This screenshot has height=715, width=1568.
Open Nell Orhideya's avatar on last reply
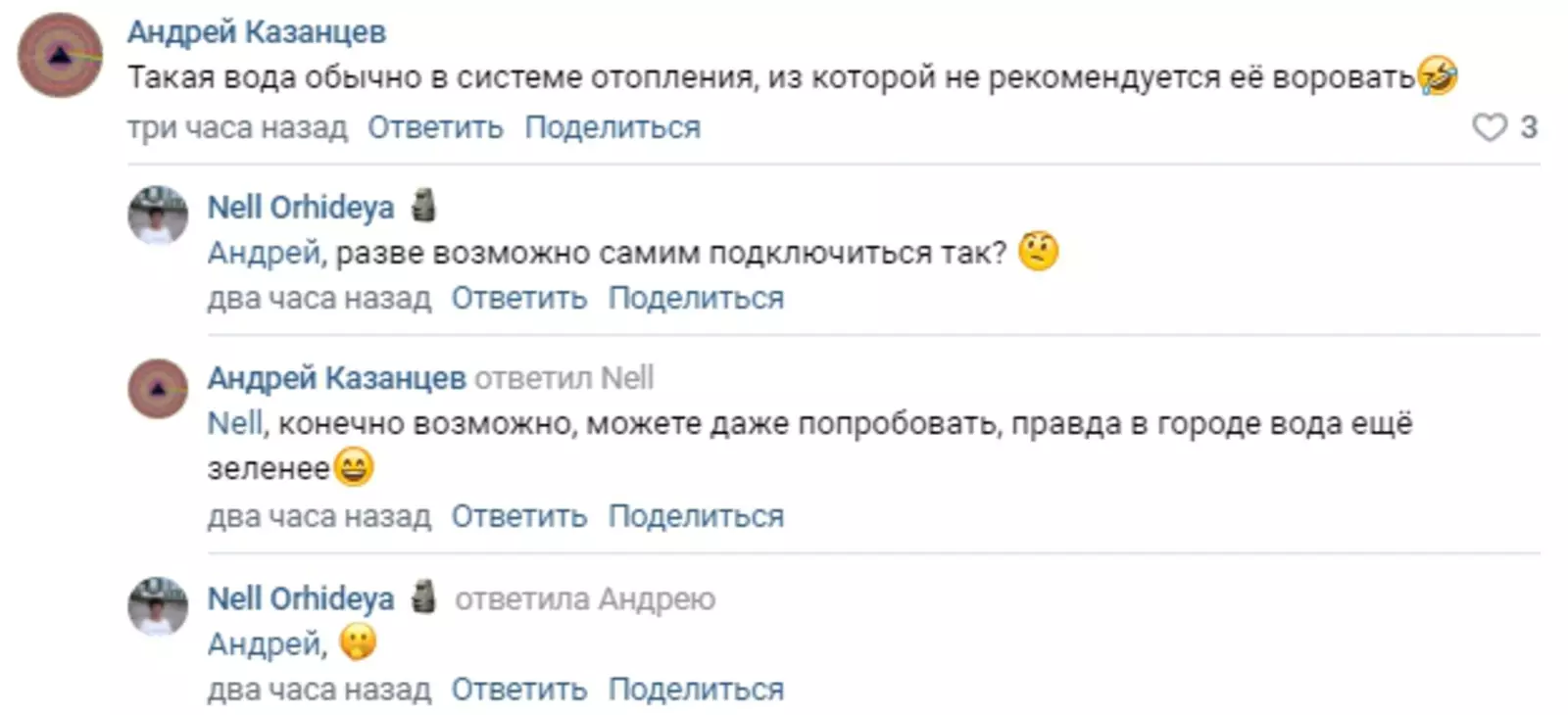point(158,605)
